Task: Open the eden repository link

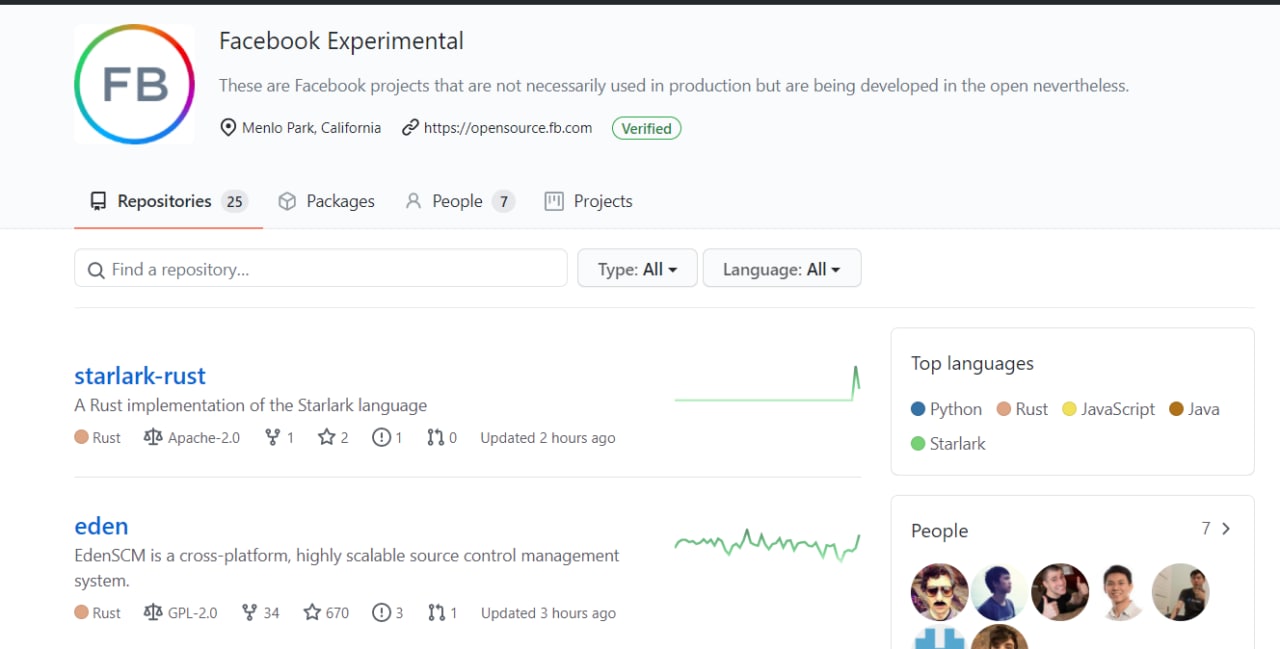Action: coord(101,526)
